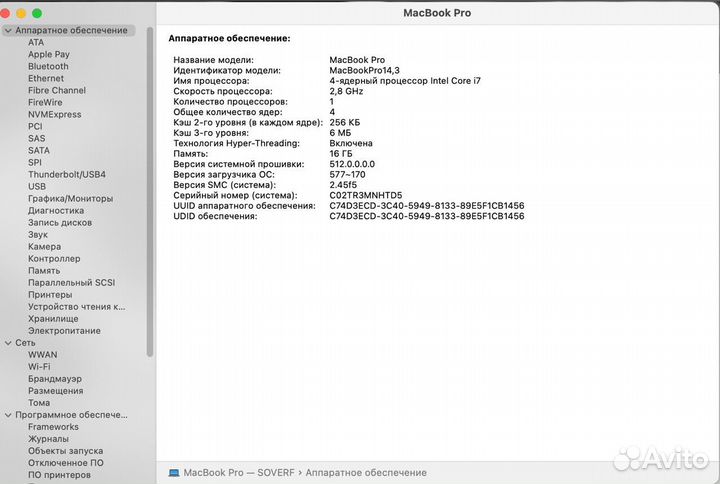Screen dimensions: 720x484
Task: Open the SATA entry
Action: pyautogui.click(x=39, y=150)
